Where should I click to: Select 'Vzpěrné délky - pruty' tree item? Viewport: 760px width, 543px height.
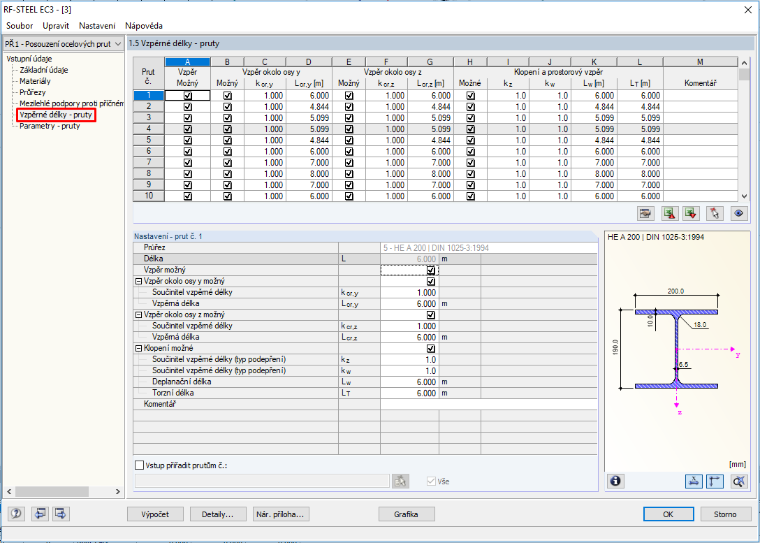(56, 115)
